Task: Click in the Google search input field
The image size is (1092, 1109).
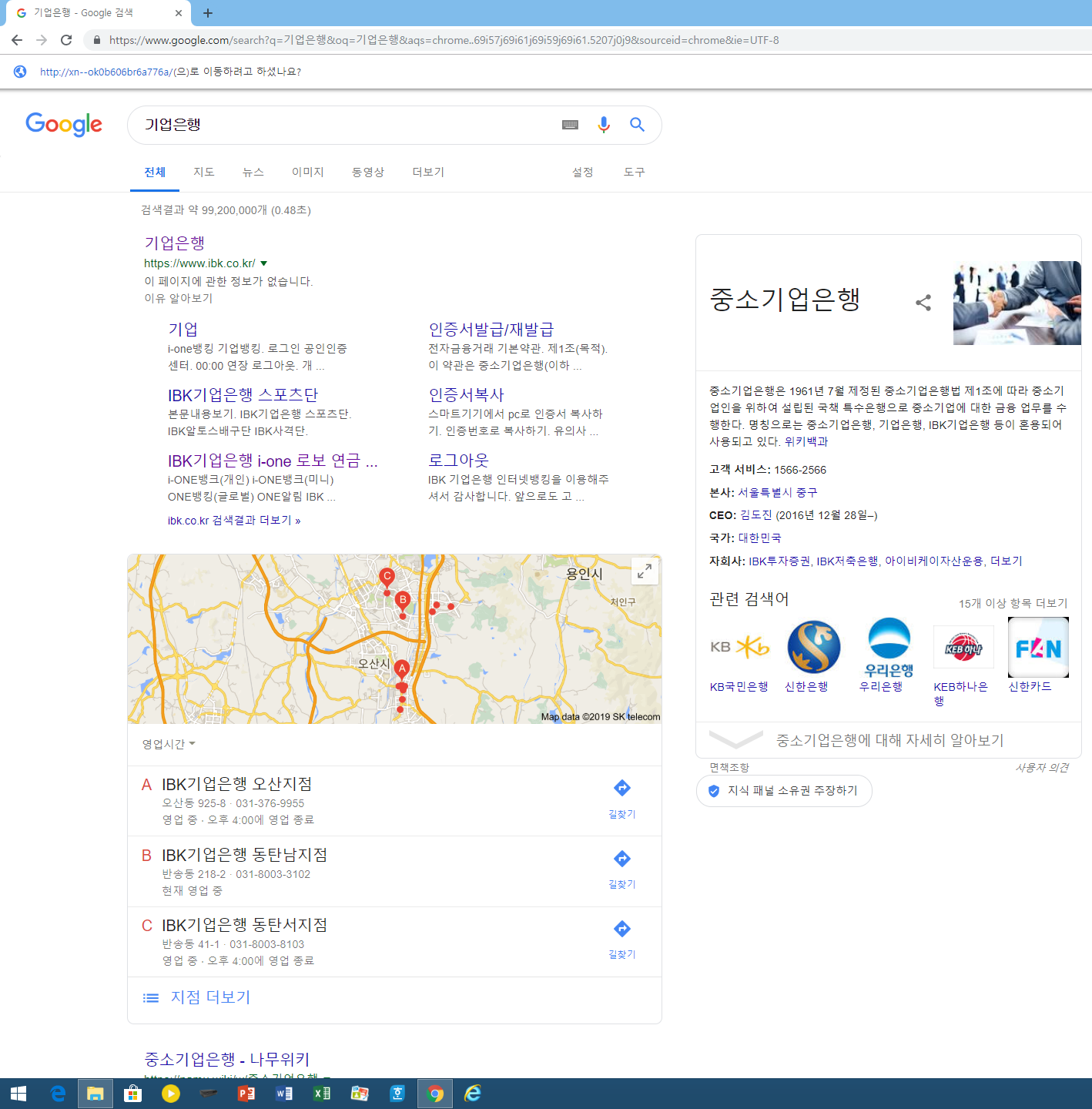Action: coord(347,125)
